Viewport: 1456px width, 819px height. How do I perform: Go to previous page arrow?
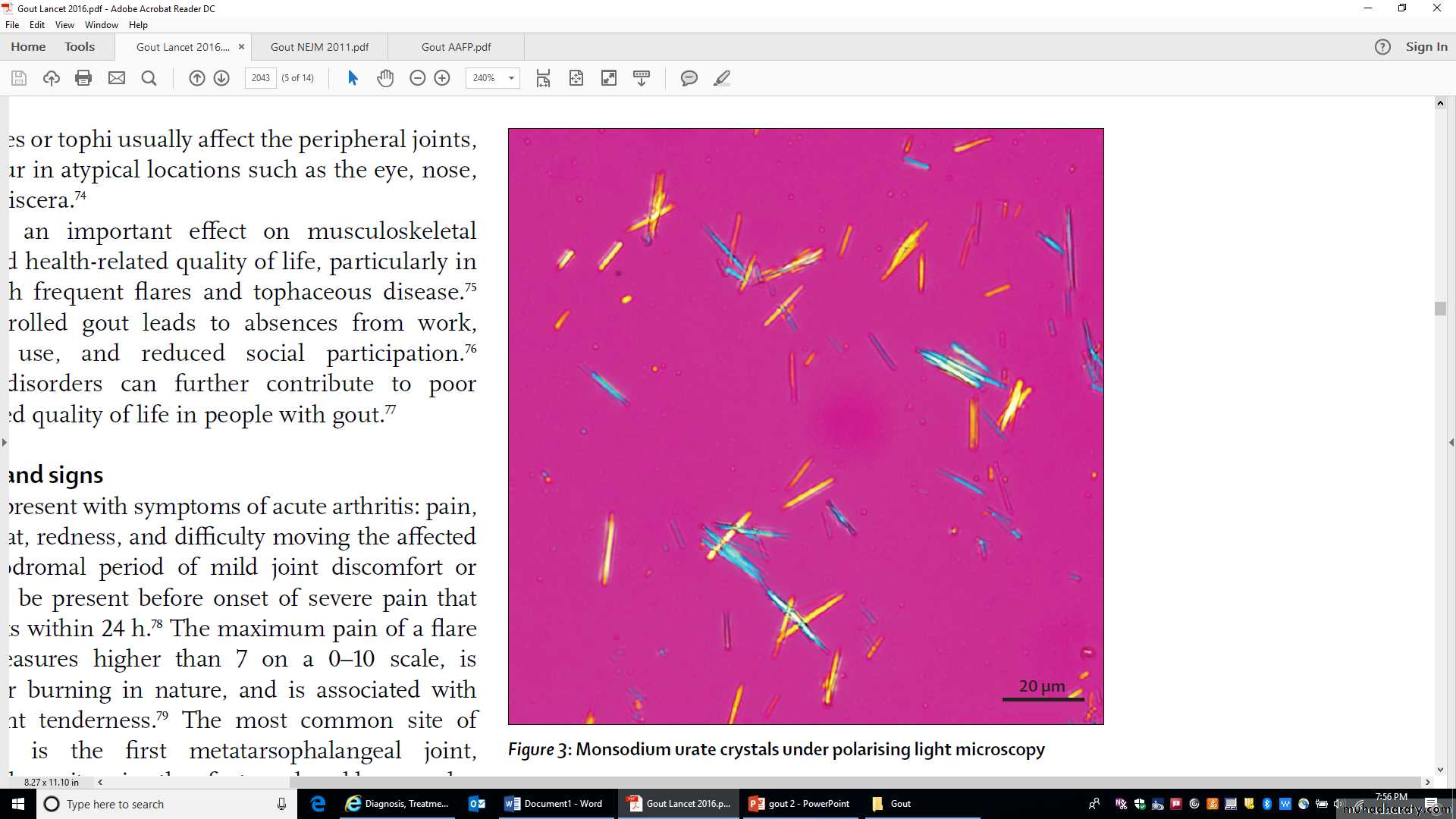196,78
